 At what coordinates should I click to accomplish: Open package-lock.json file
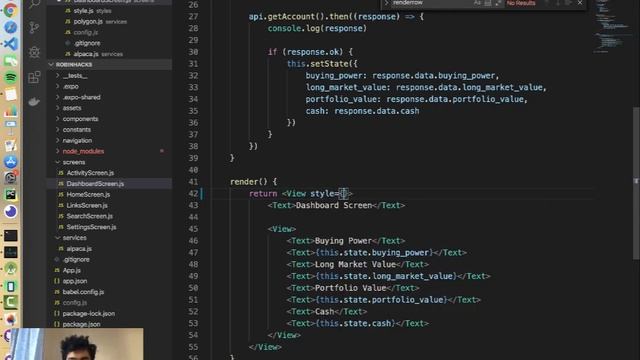click(110, 313)
